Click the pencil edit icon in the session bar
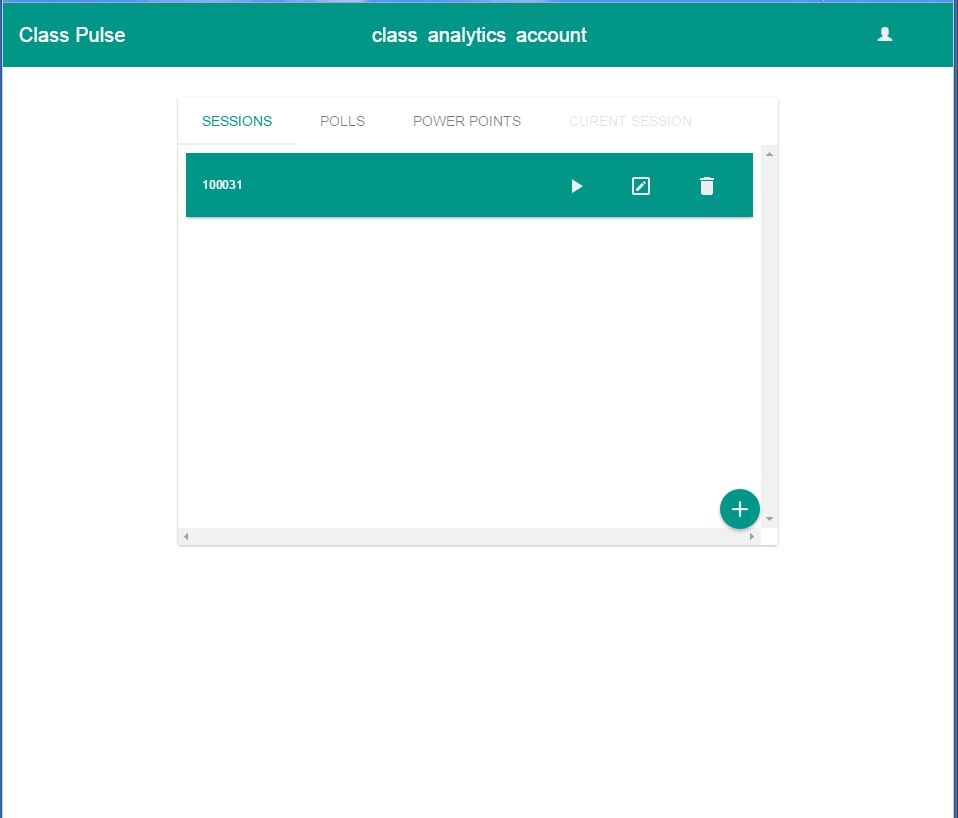The height and width of the screenshot is (818, 958). pos(641,185)
